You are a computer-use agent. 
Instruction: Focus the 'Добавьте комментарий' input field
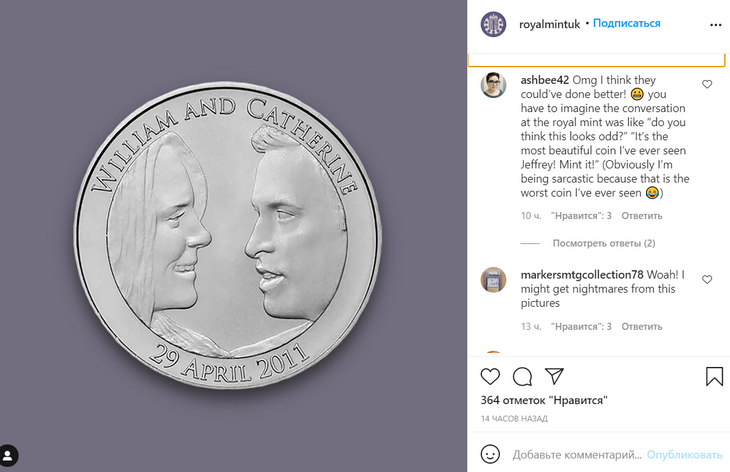pos(575,454)
